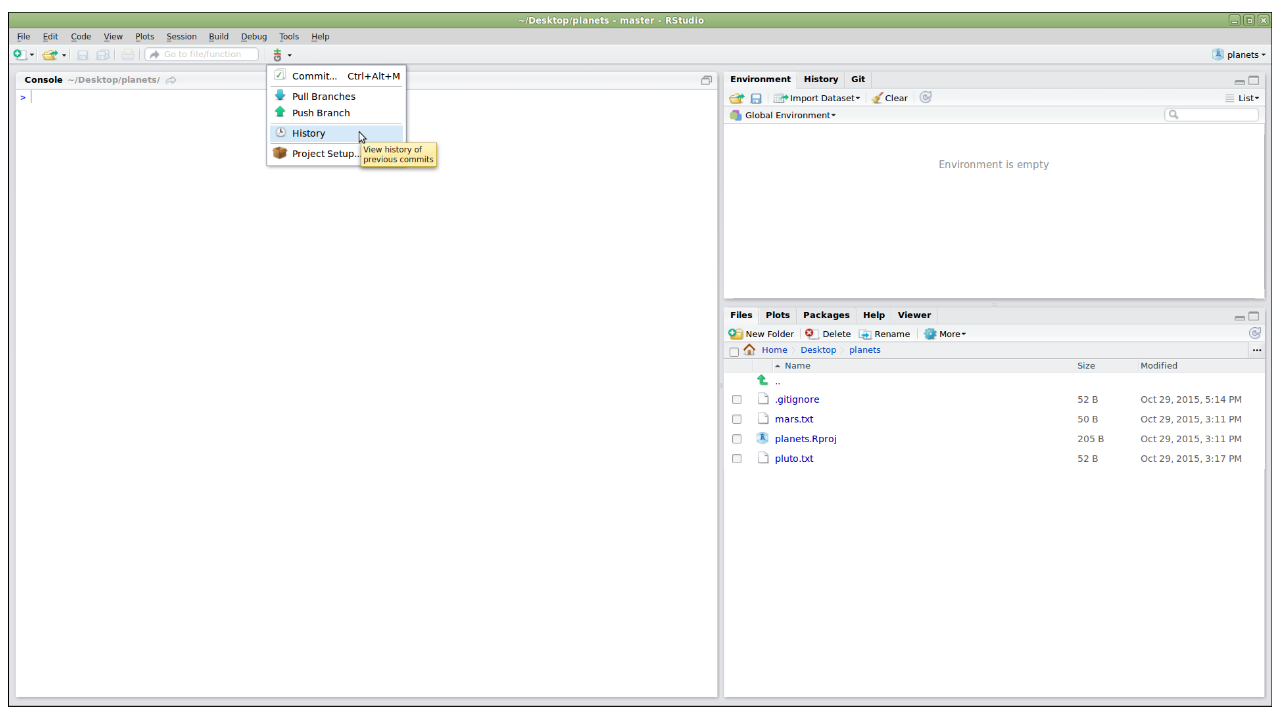Click the refresh icon in the Files pane
Image resolution: width=1285 pixels, height=715 pixels.
pyautogui.click(x=1255, y=333)
